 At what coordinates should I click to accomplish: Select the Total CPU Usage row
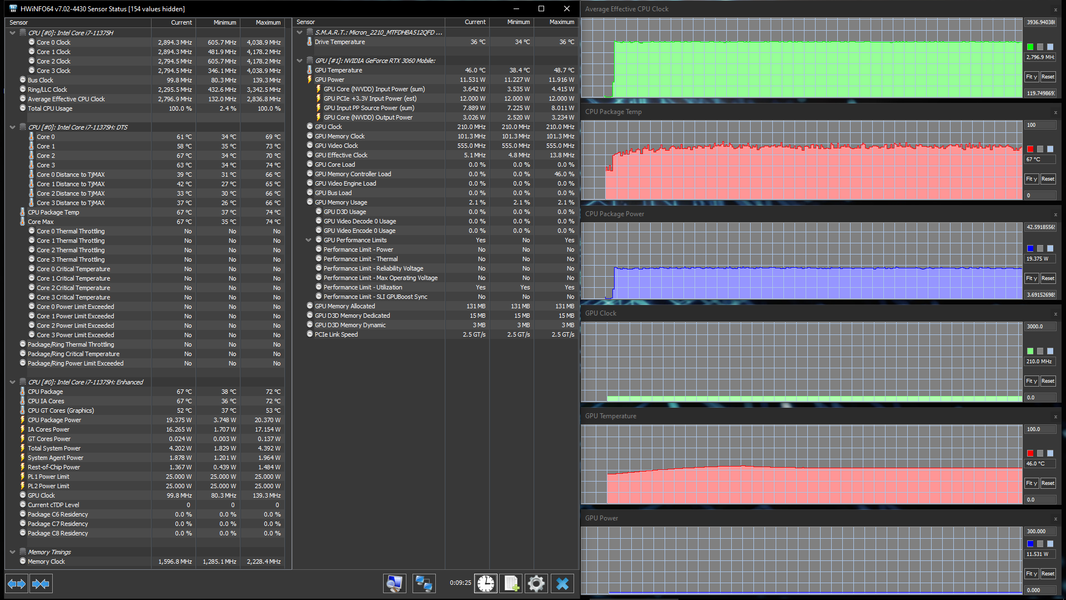tap(146, 108)
